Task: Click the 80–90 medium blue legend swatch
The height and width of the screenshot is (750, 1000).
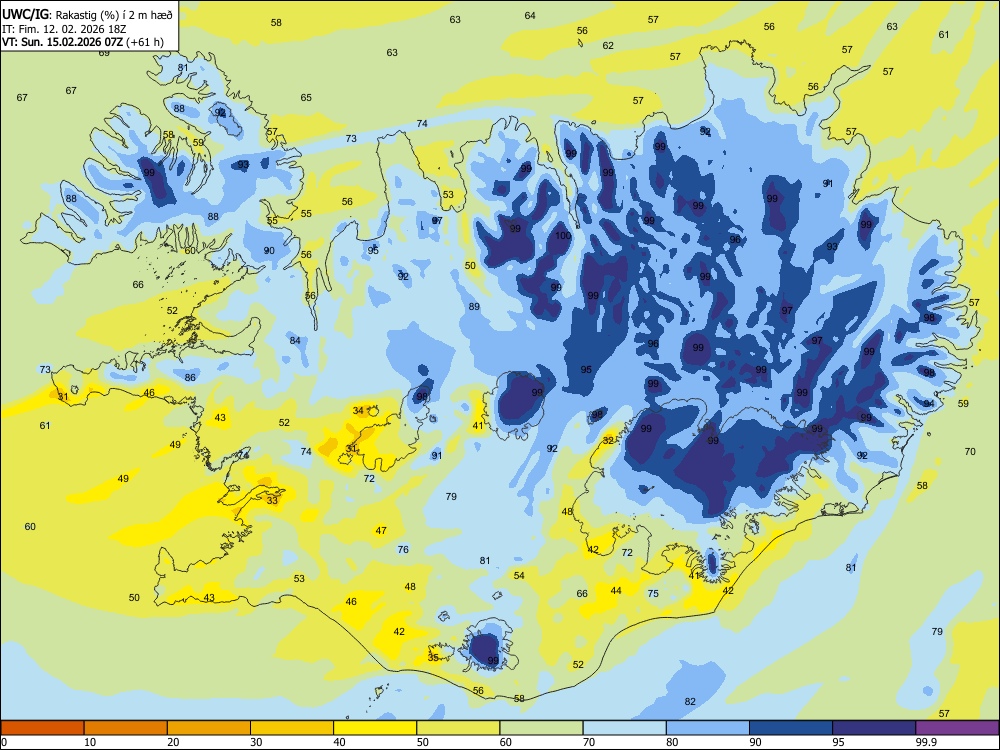Action: 708,728
